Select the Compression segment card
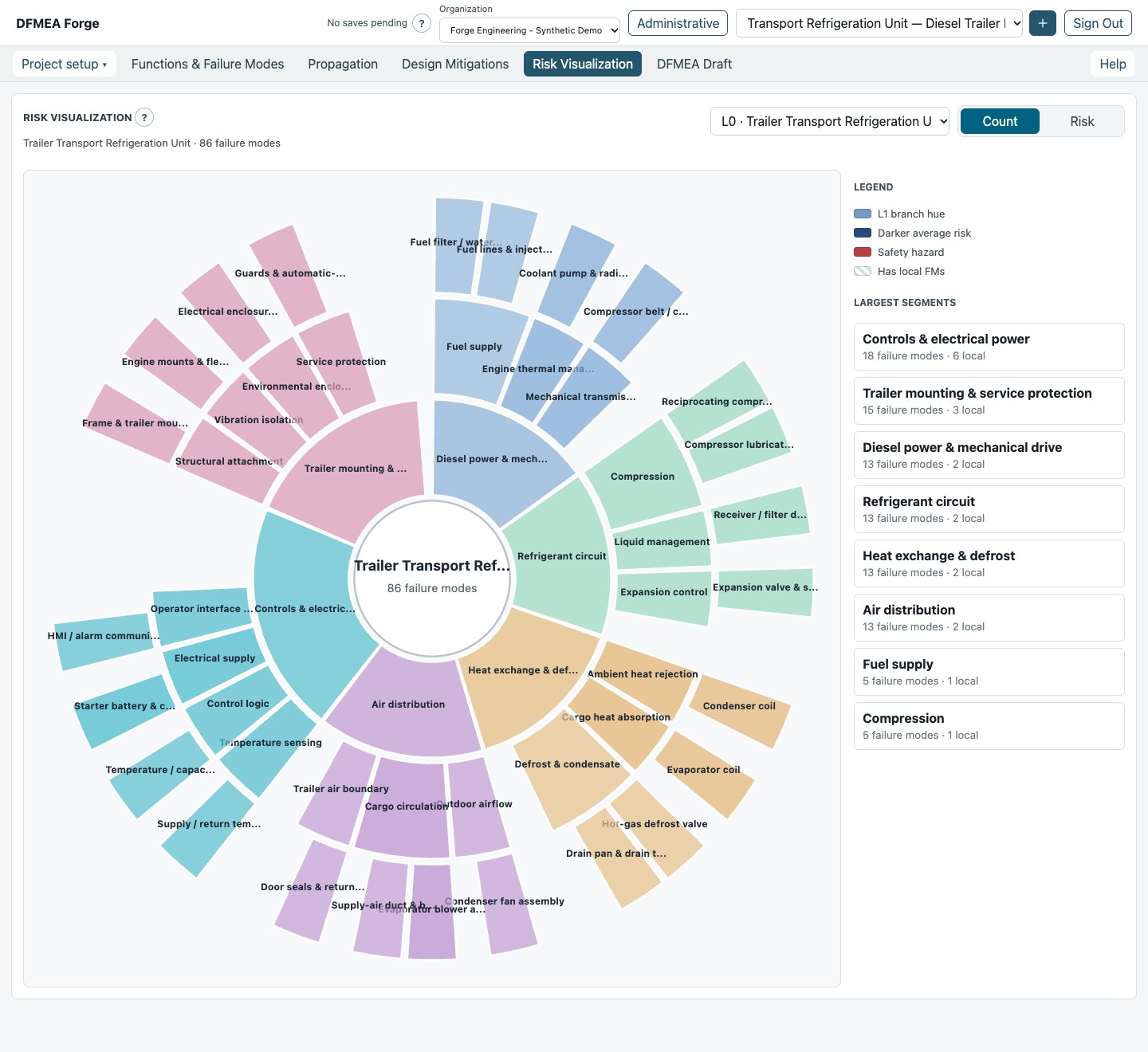Screen dimensions: 1148x1052 (989, 726)
